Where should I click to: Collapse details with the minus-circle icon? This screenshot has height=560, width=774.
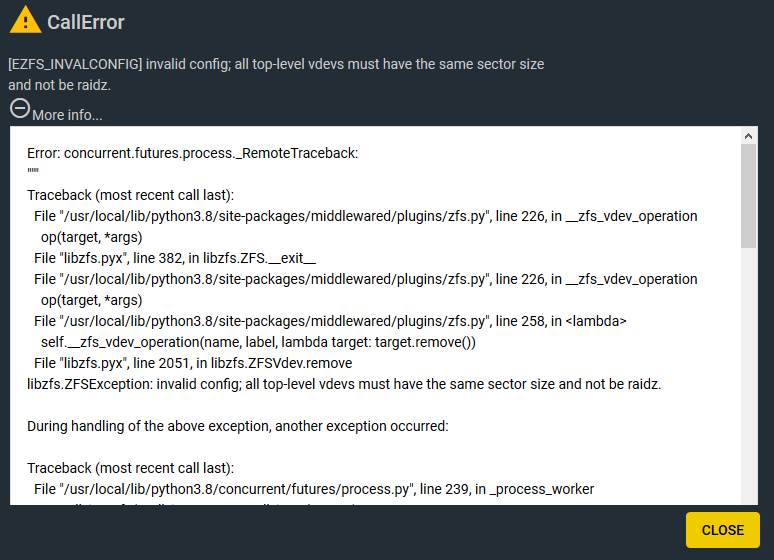19,109
